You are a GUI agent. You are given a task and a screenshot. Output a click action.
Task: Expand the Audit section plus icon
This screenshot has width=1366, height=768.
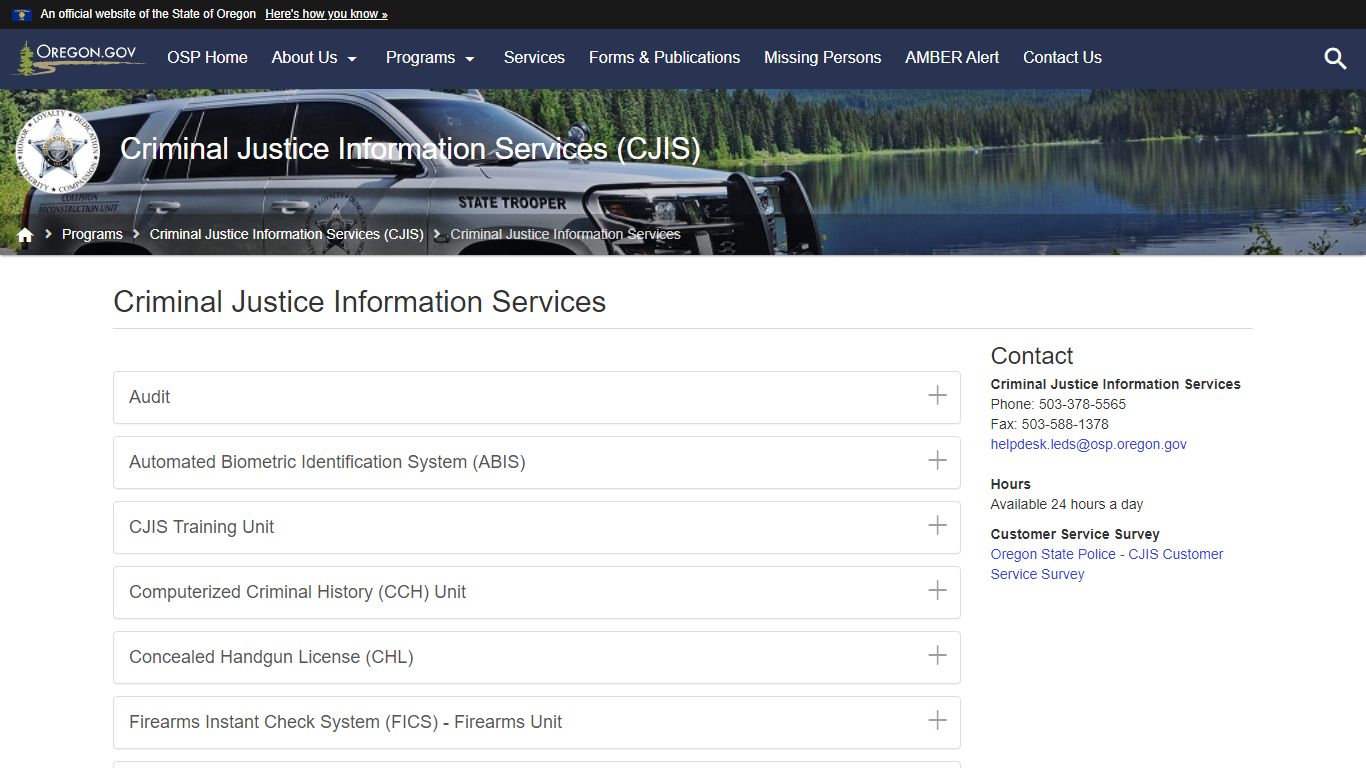pos(937,396)
